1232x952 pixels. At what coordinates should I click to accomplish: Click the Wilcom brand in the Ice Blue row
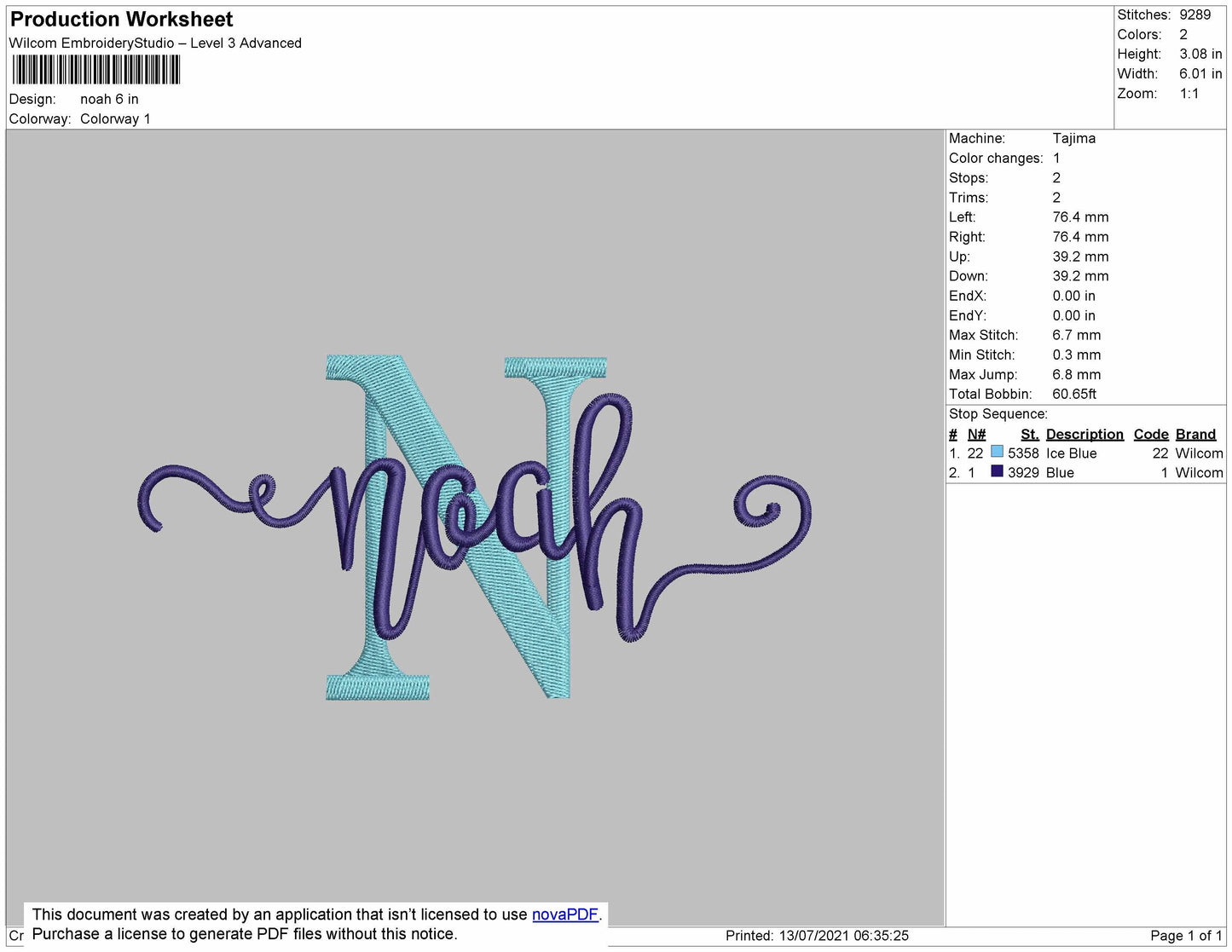[x=1199, y=453]
